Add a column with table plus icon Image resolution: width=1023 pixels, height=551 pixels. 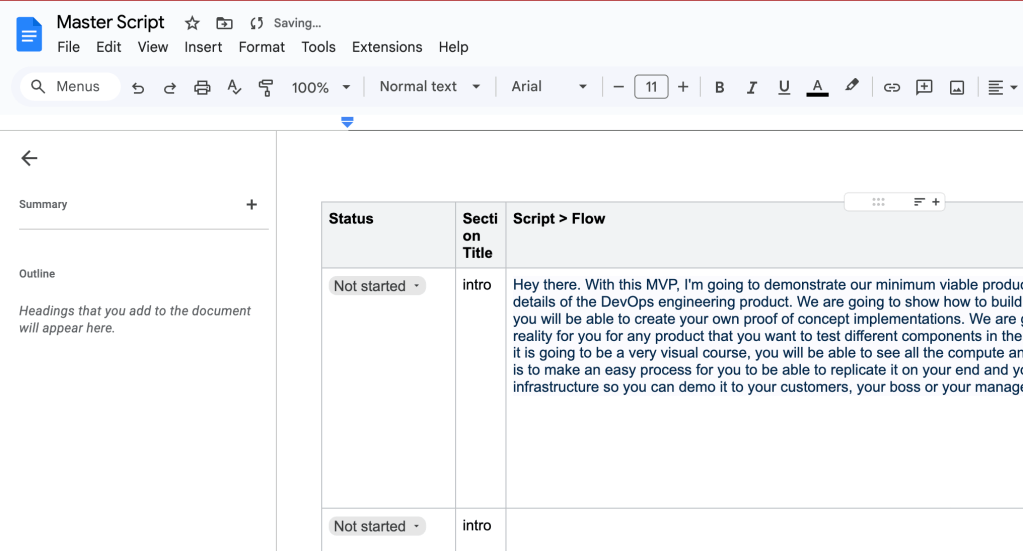(936, 202)
